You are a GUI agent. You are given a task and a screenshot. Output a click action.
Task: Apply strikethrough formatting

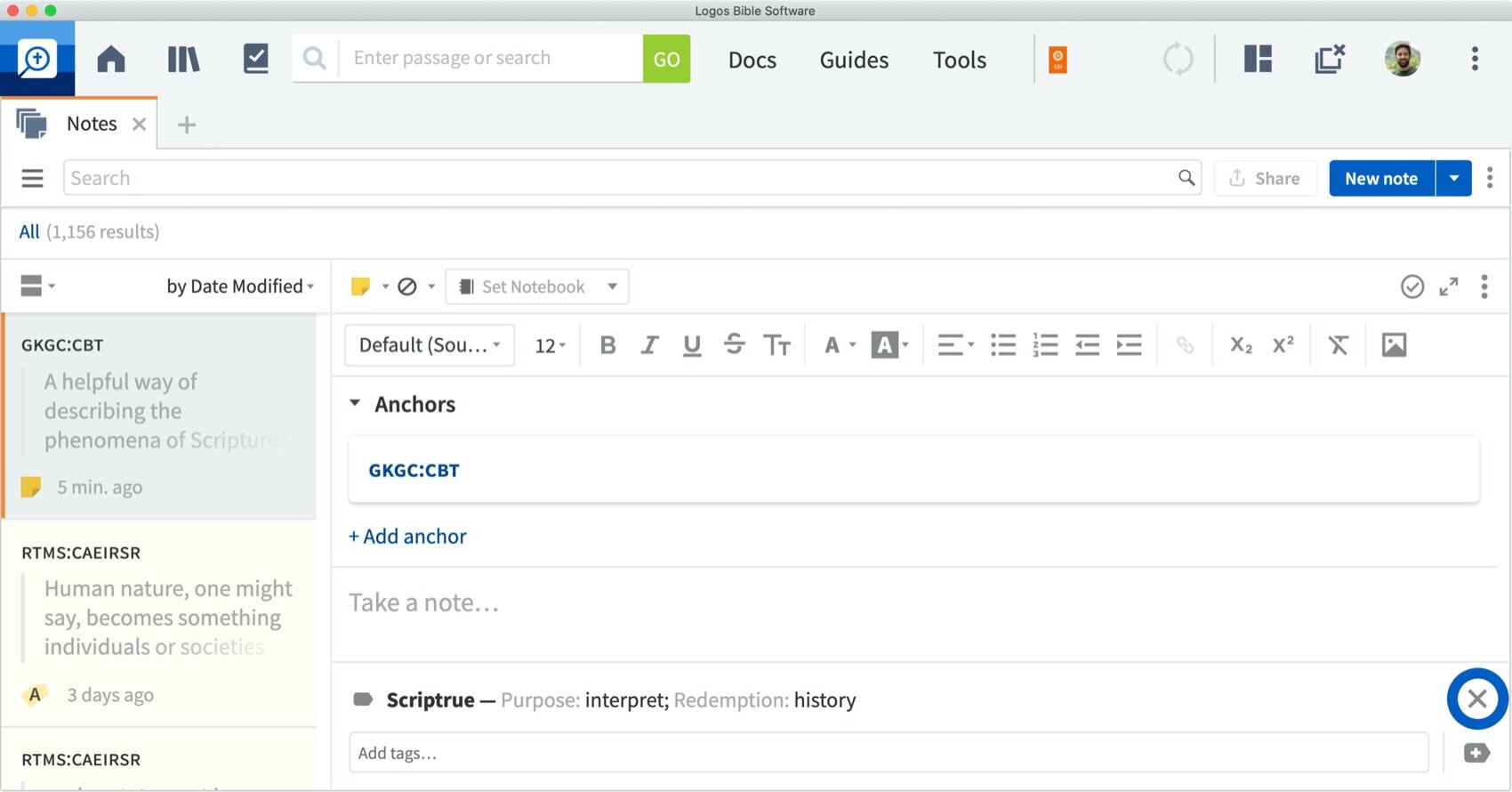pyautogui.click(x=734, y=345)
